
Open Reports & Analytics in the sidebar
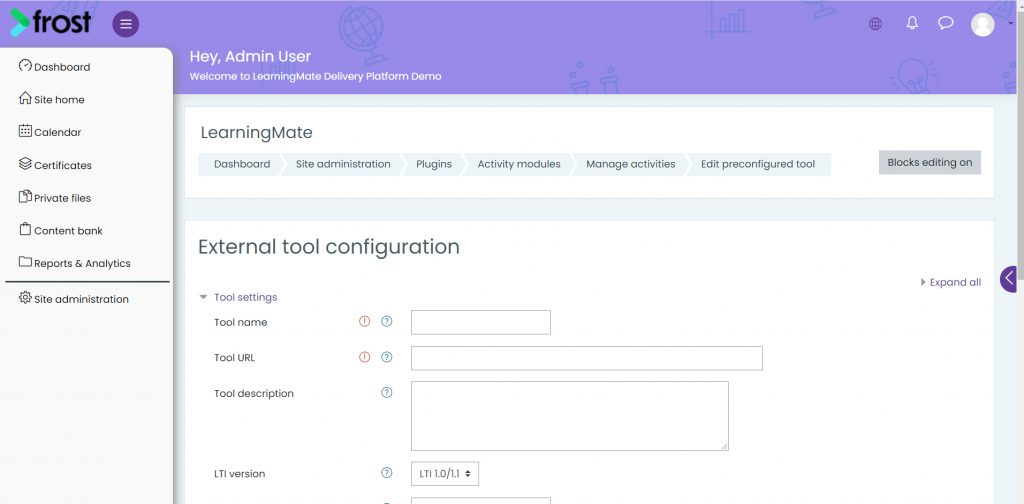[82, 264]
